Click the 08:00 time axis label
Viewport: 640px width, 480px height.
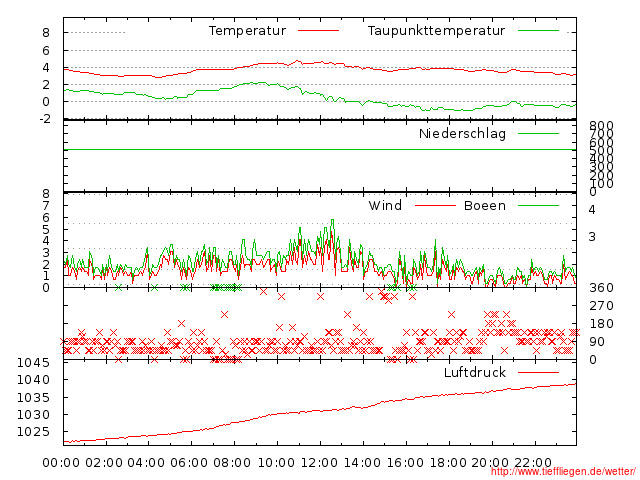tap(232, 463)
